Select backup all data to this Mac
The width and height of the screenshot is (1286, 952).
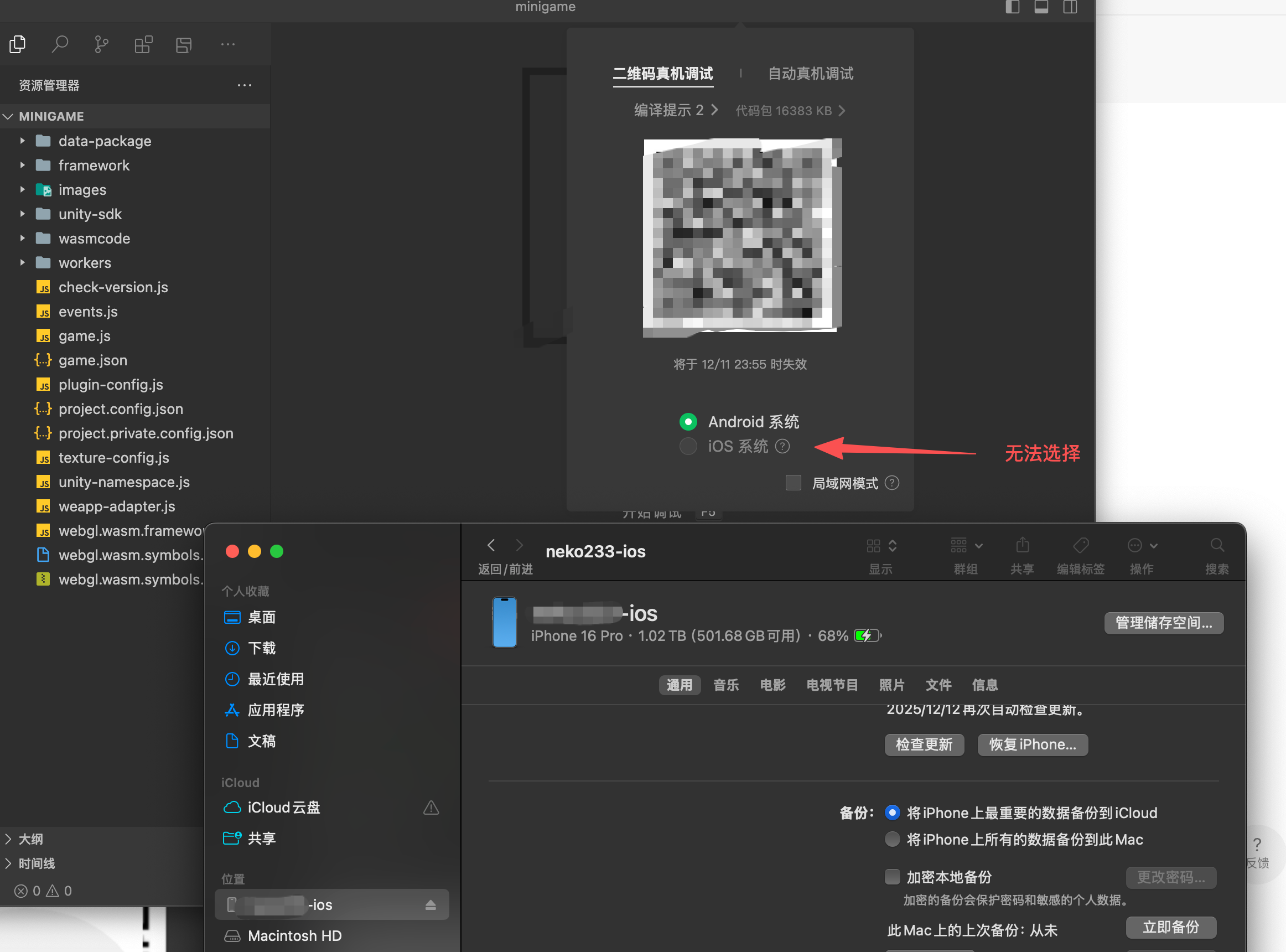tap(892, 840)
